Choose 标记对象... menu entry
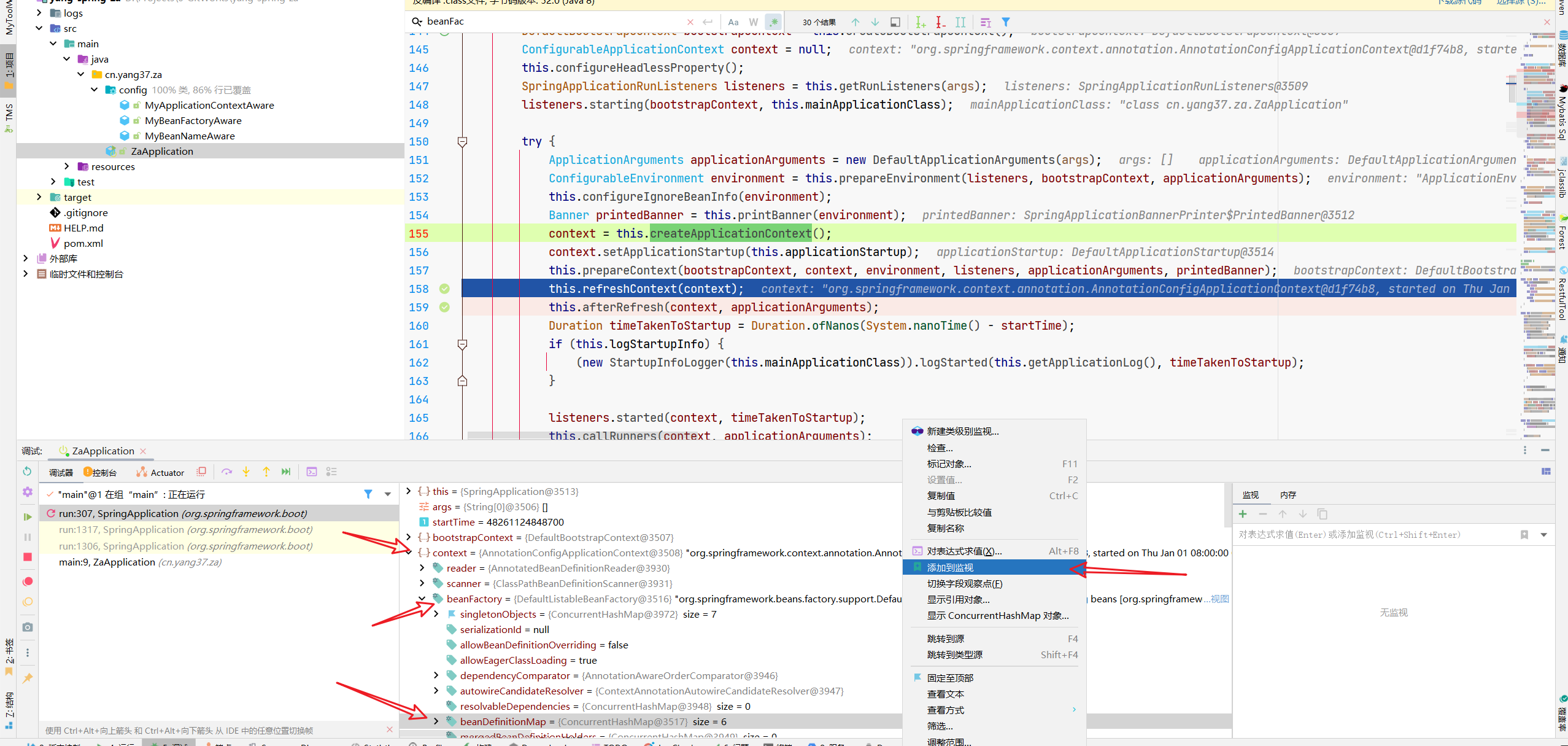 (x=994, y=464)
